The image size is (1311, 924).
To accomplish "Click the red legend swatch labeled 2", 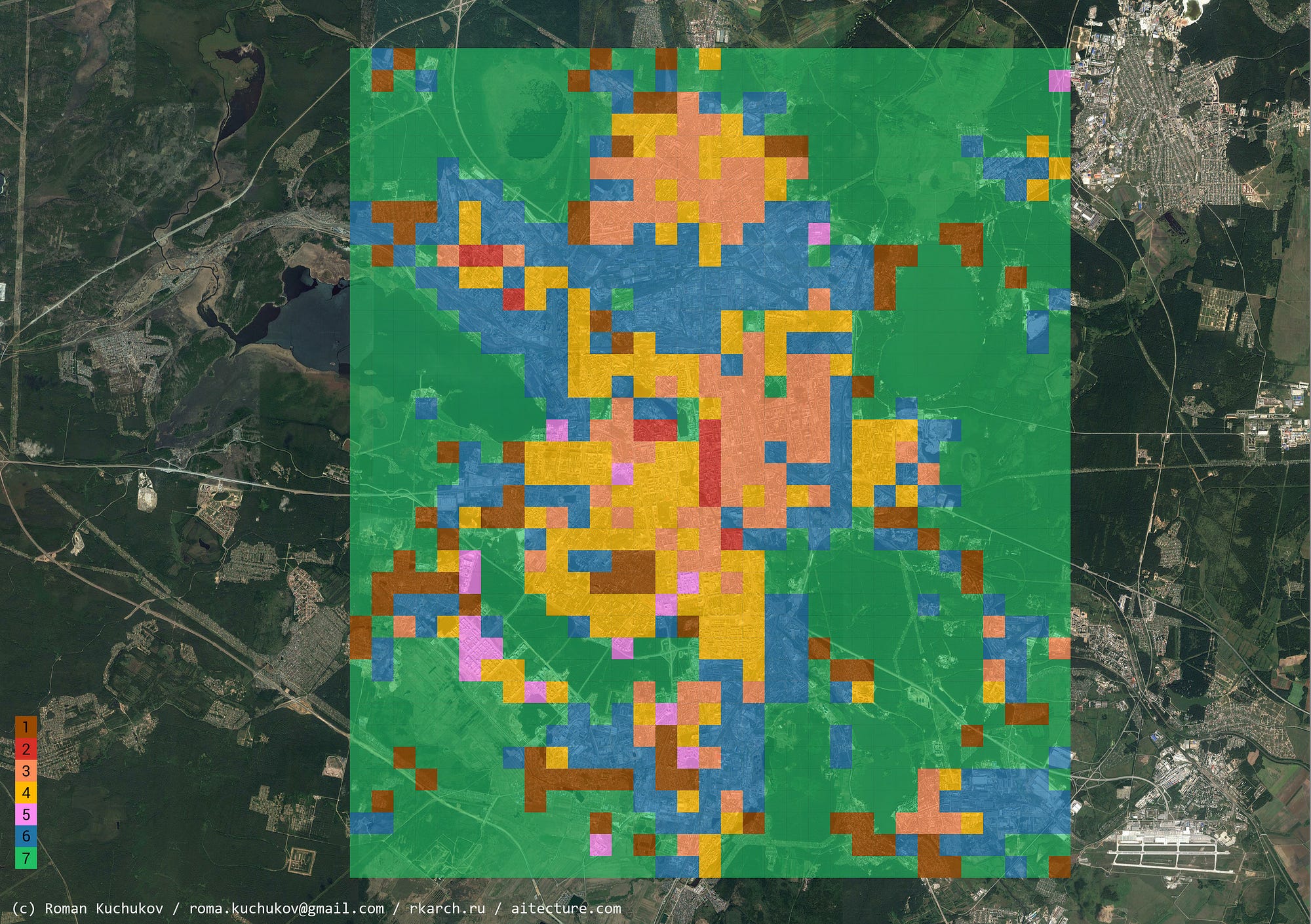I will tap(26, 748).
